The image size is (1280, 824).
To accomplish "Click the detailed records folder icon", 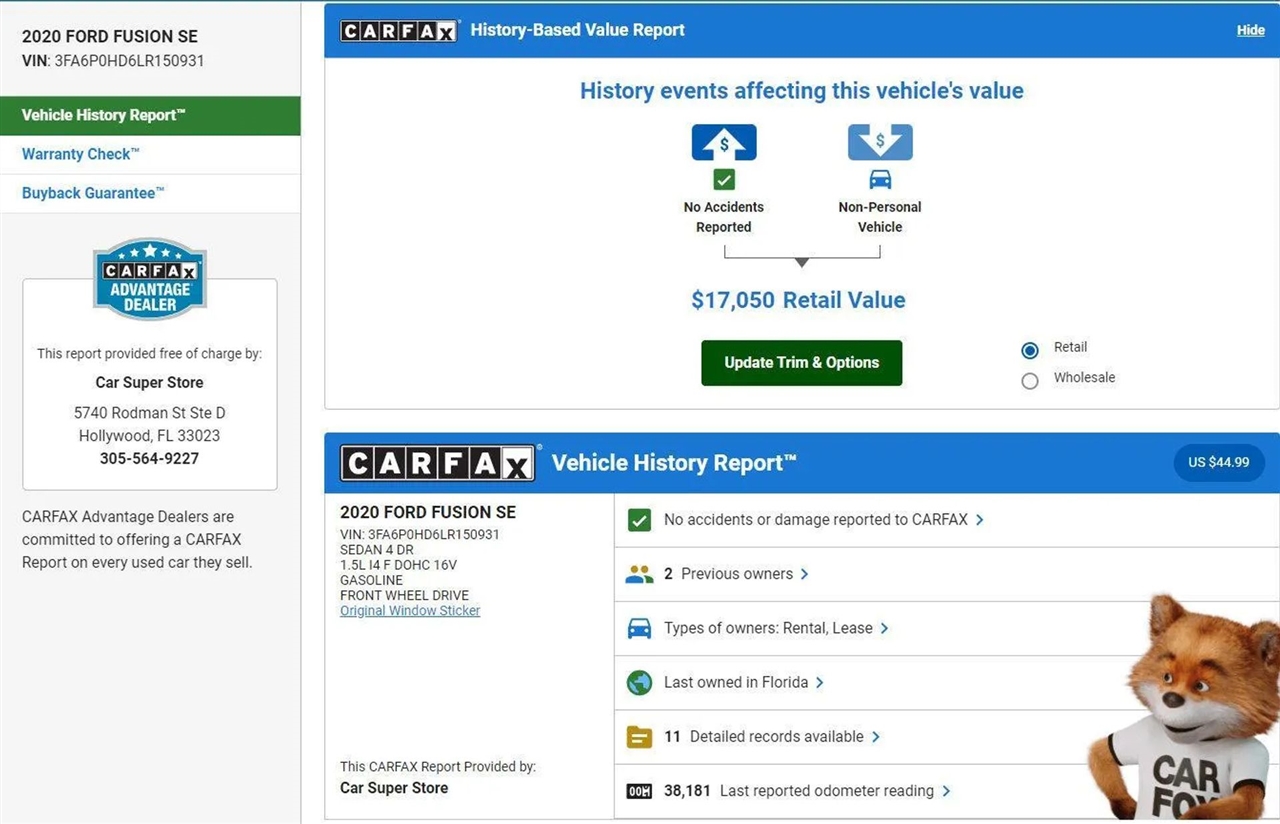I will coord(639,737).
